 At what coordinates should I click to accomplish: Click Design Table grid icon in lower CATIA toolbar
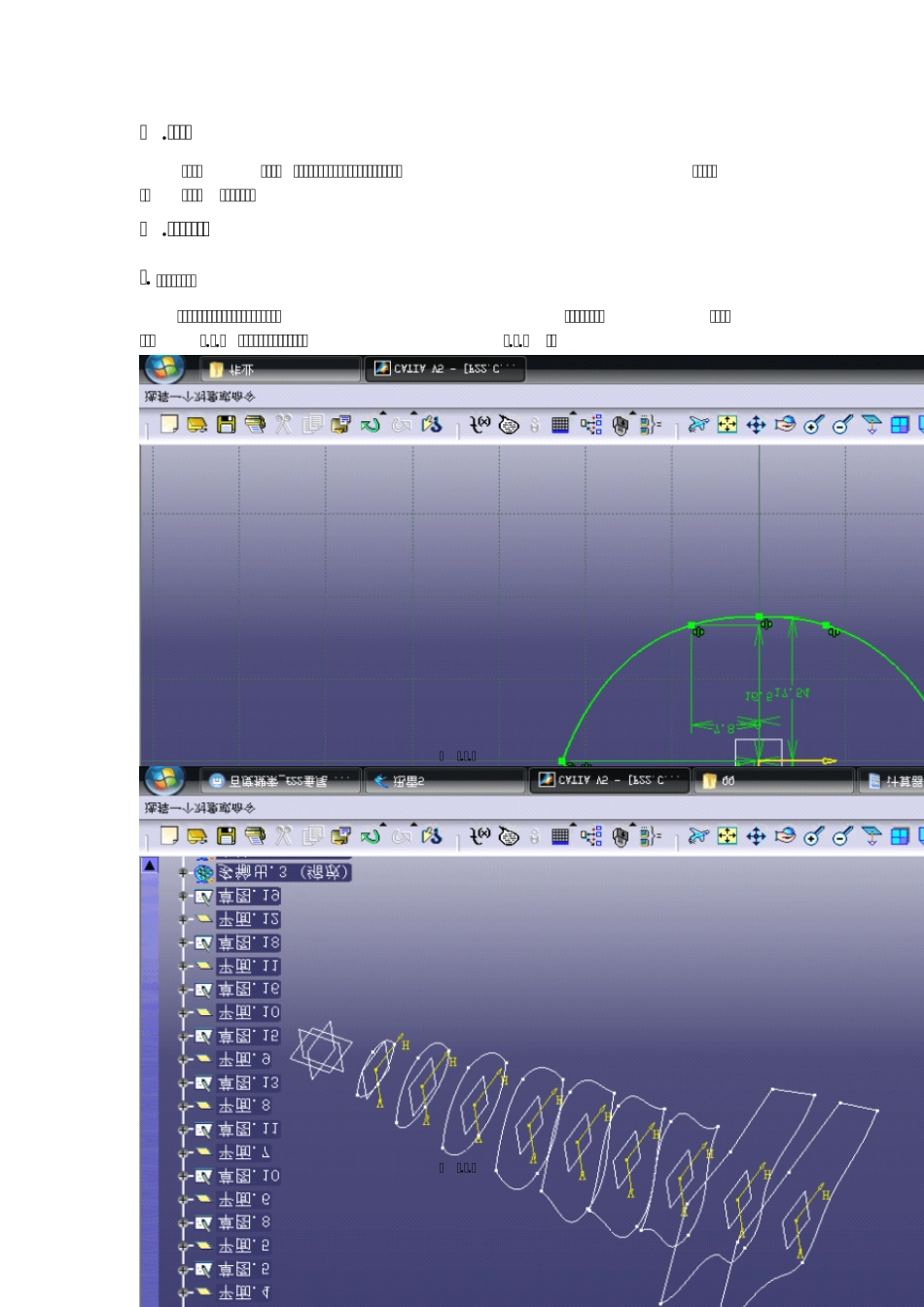[560, 835]
